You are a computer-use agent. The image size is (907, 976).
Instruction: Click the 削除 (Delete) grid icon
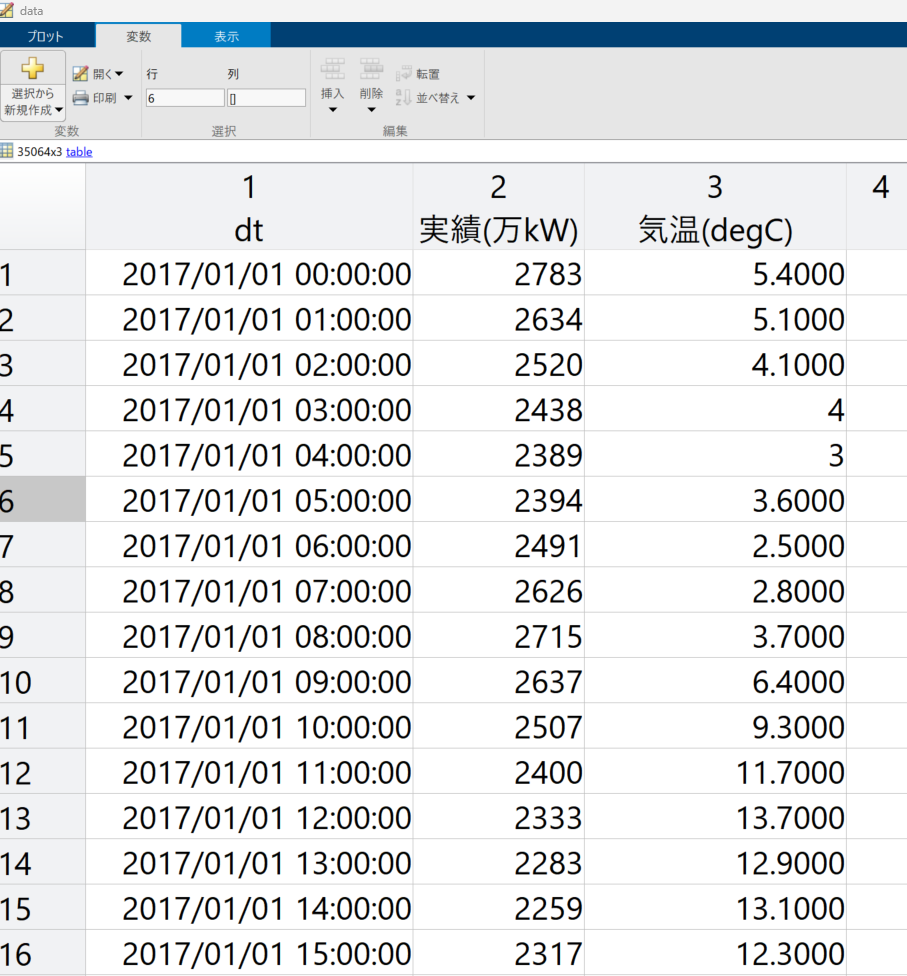point(371,69)
